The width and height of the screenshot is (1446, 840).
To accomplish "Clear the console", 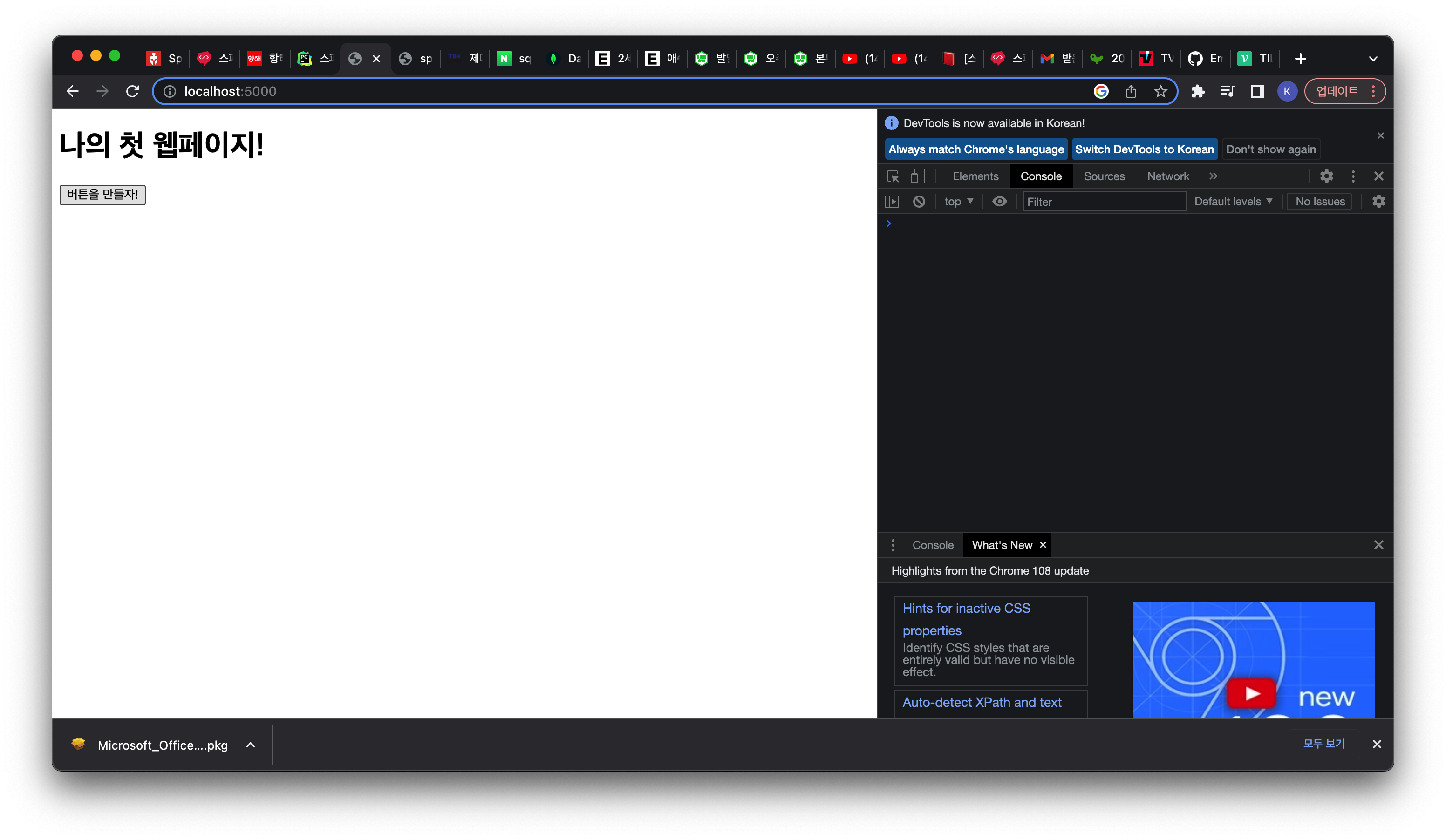I will pyautogui.click(x=919, y=201).
